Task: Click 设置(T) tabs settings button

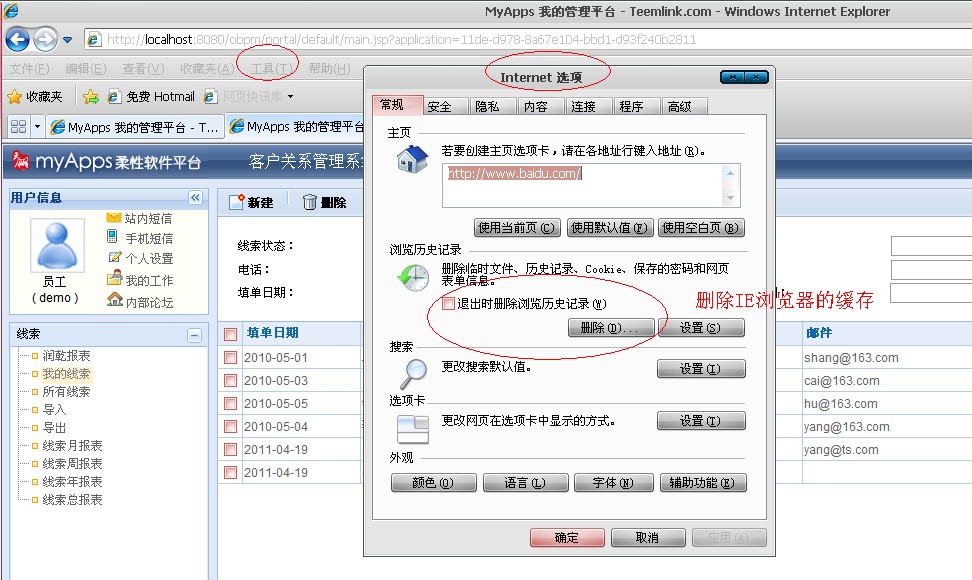Action: point(701,421)
